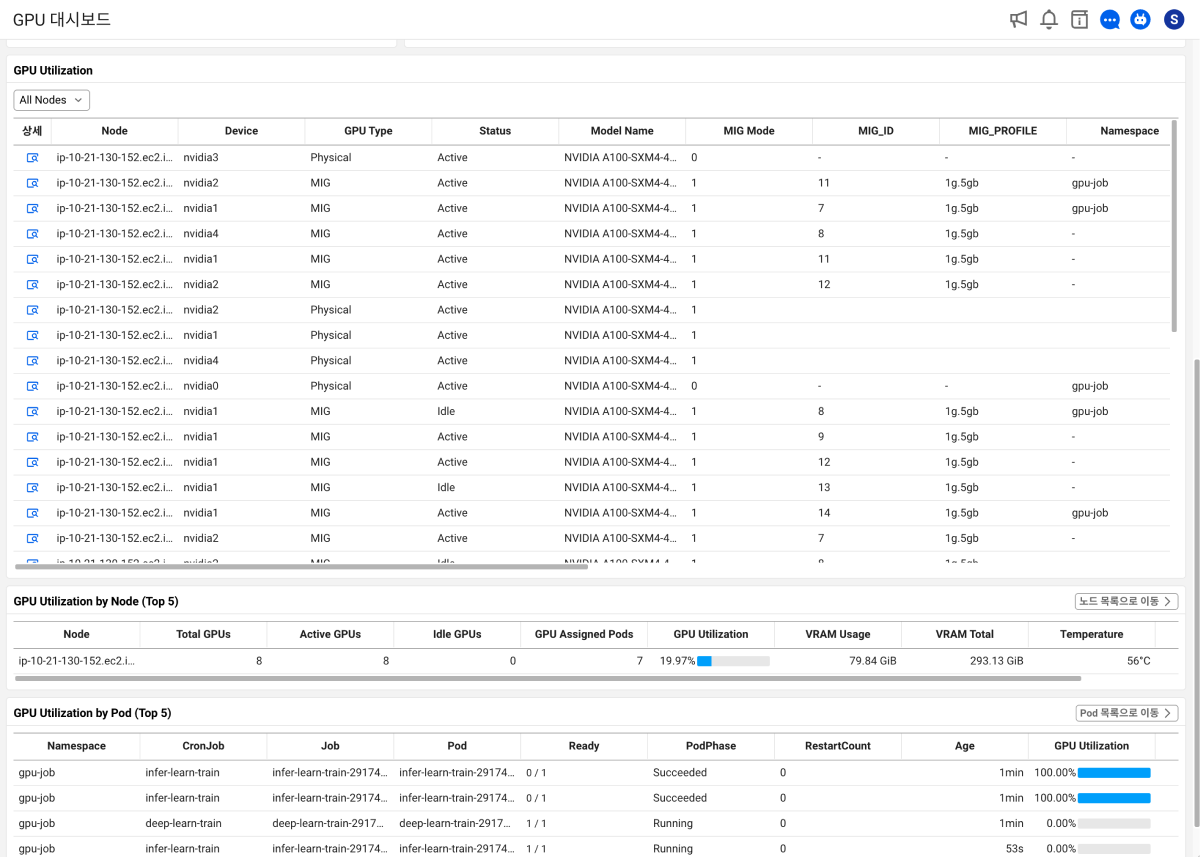Open detail icon for nvidia2 MIG_ID 7 row
The height and width of the screenshot is (857, 1200).
coord(32,538)
